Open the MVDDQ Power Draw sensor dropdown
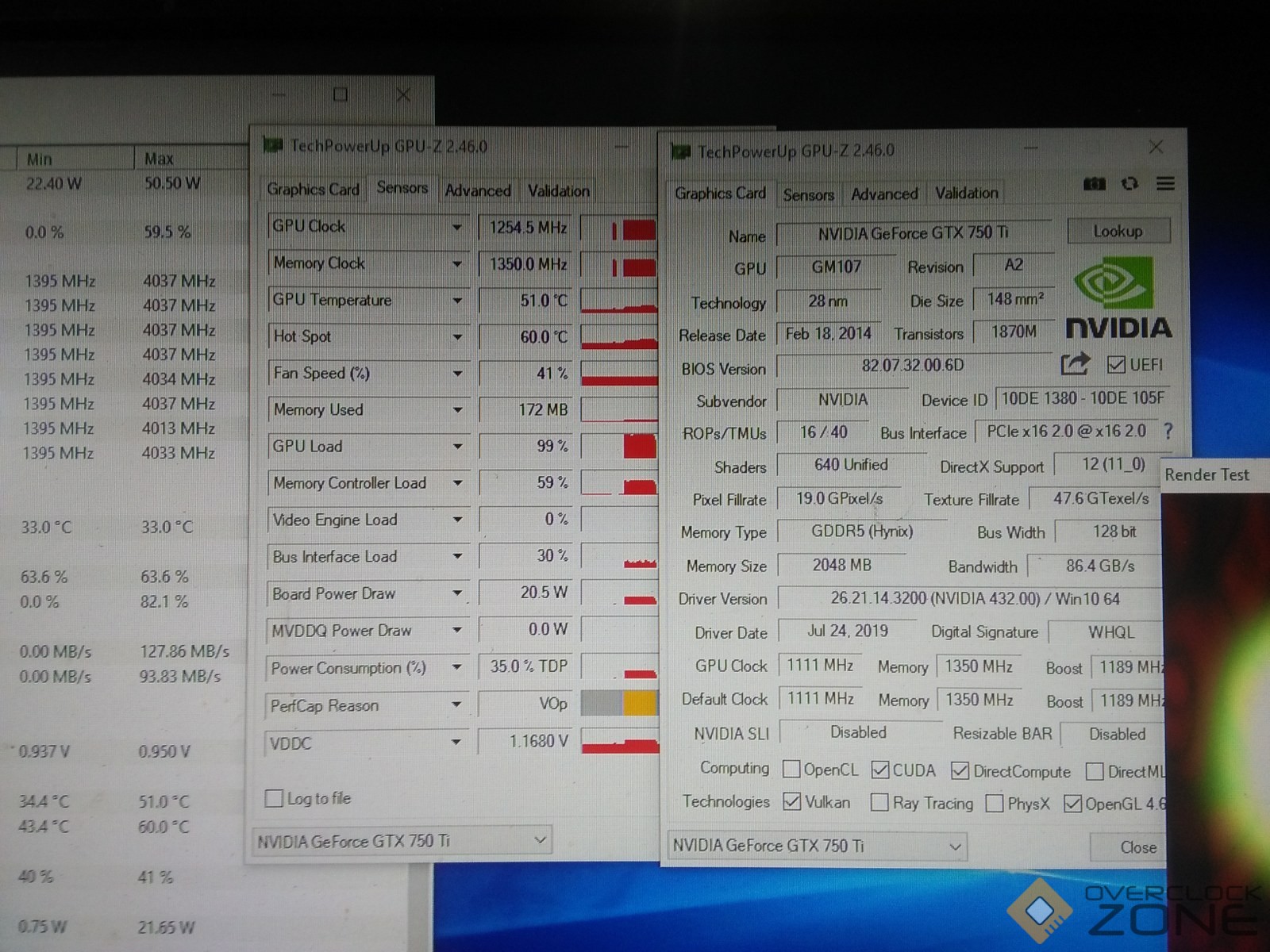Screen dimensions: 1270x952 pos(457,631)
